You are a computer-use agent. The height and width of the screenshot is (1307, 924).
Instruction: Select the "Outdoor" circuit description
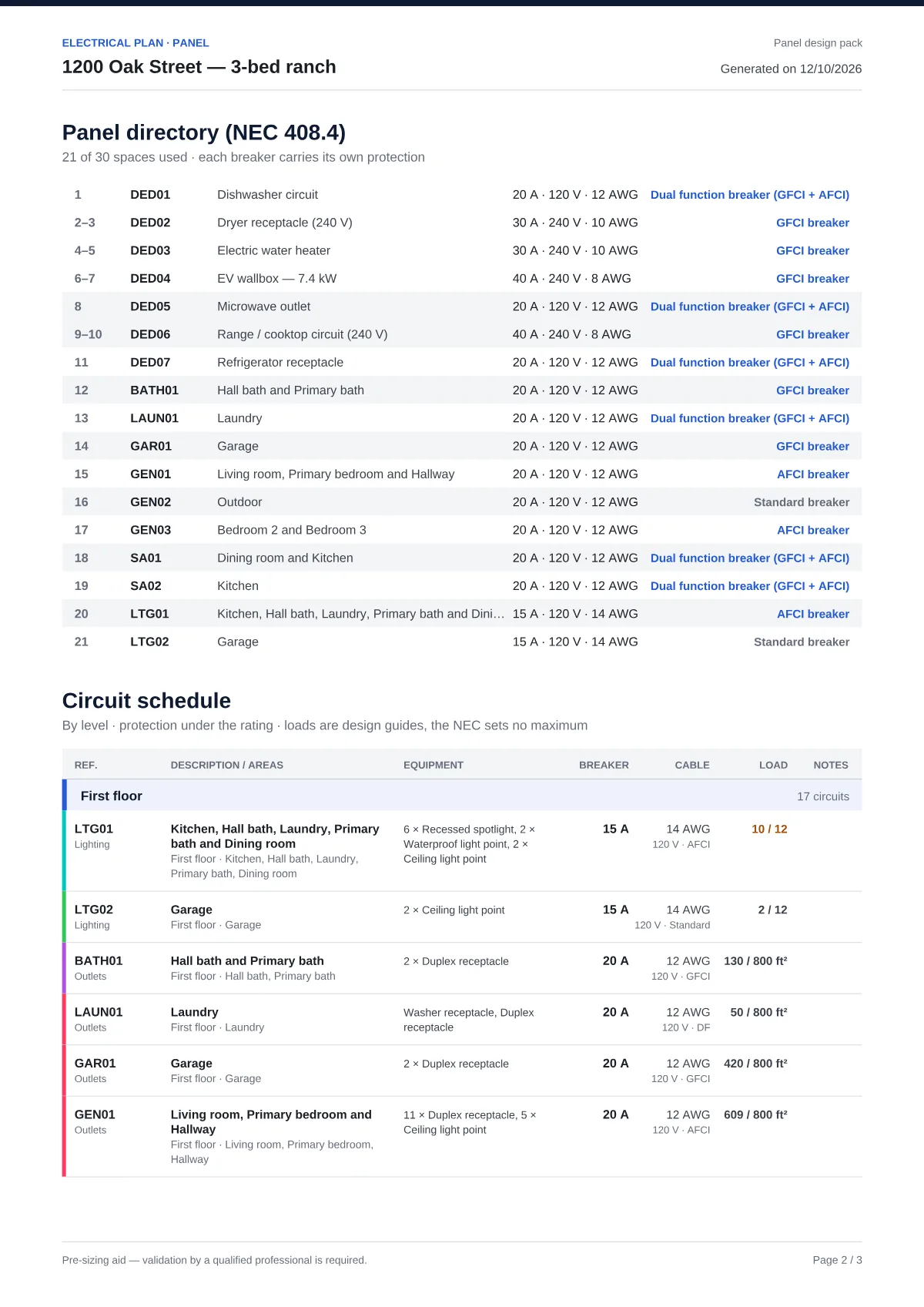(x=239, y=502)
